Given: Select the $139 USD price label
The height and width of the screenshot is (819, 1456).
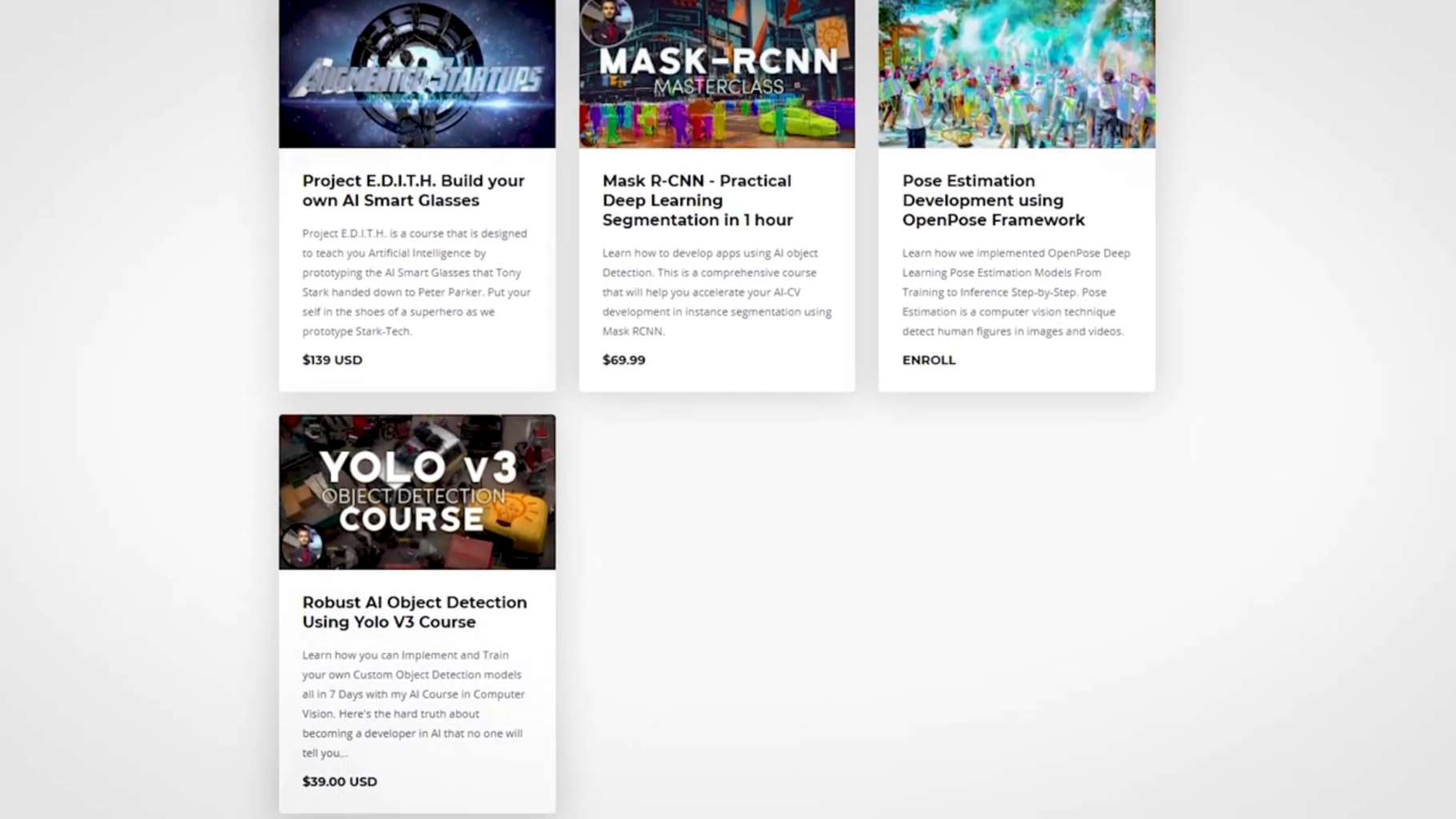Looking at the screenshot, I should (x=332, y=360).
